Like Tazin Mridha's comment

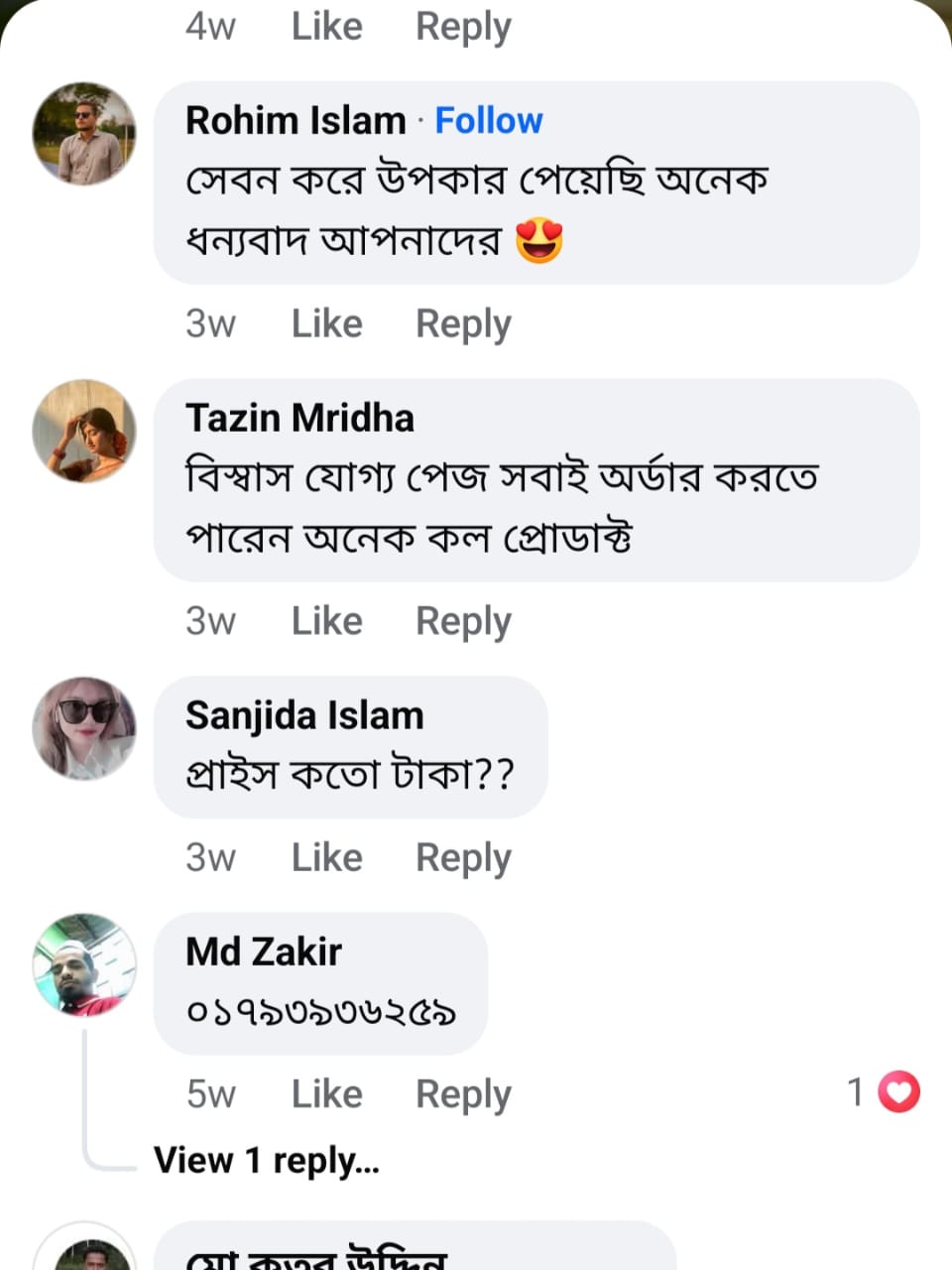coord(326,621)
